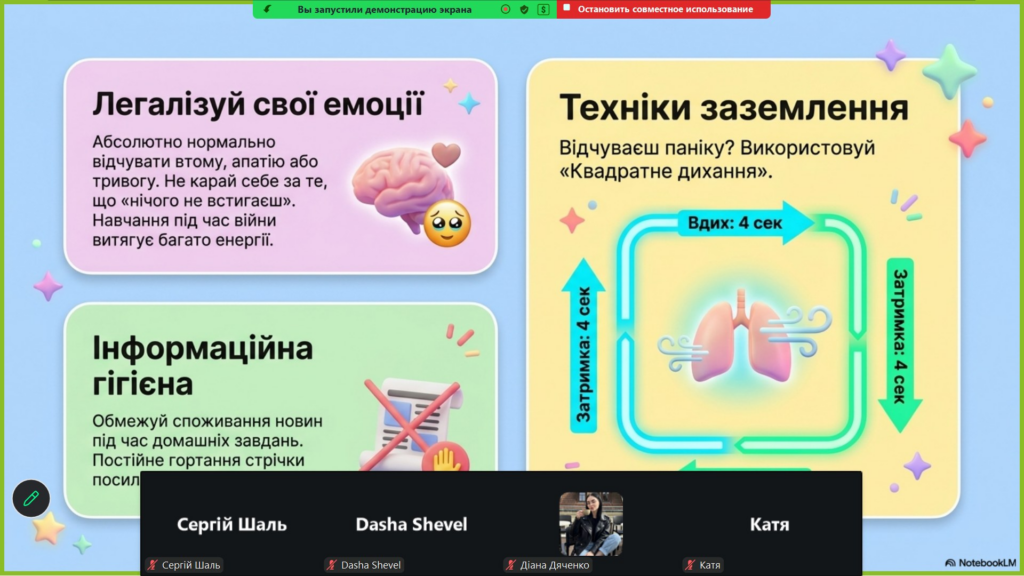This screenshot has height=576, width=1024.
Task: Open the security shield icon in share bar
Action: tap(524, 9)
